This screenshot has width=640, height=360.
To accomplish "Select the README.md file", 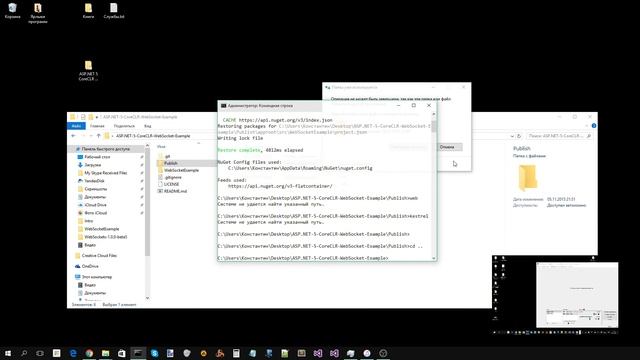I will pos(176,191).
